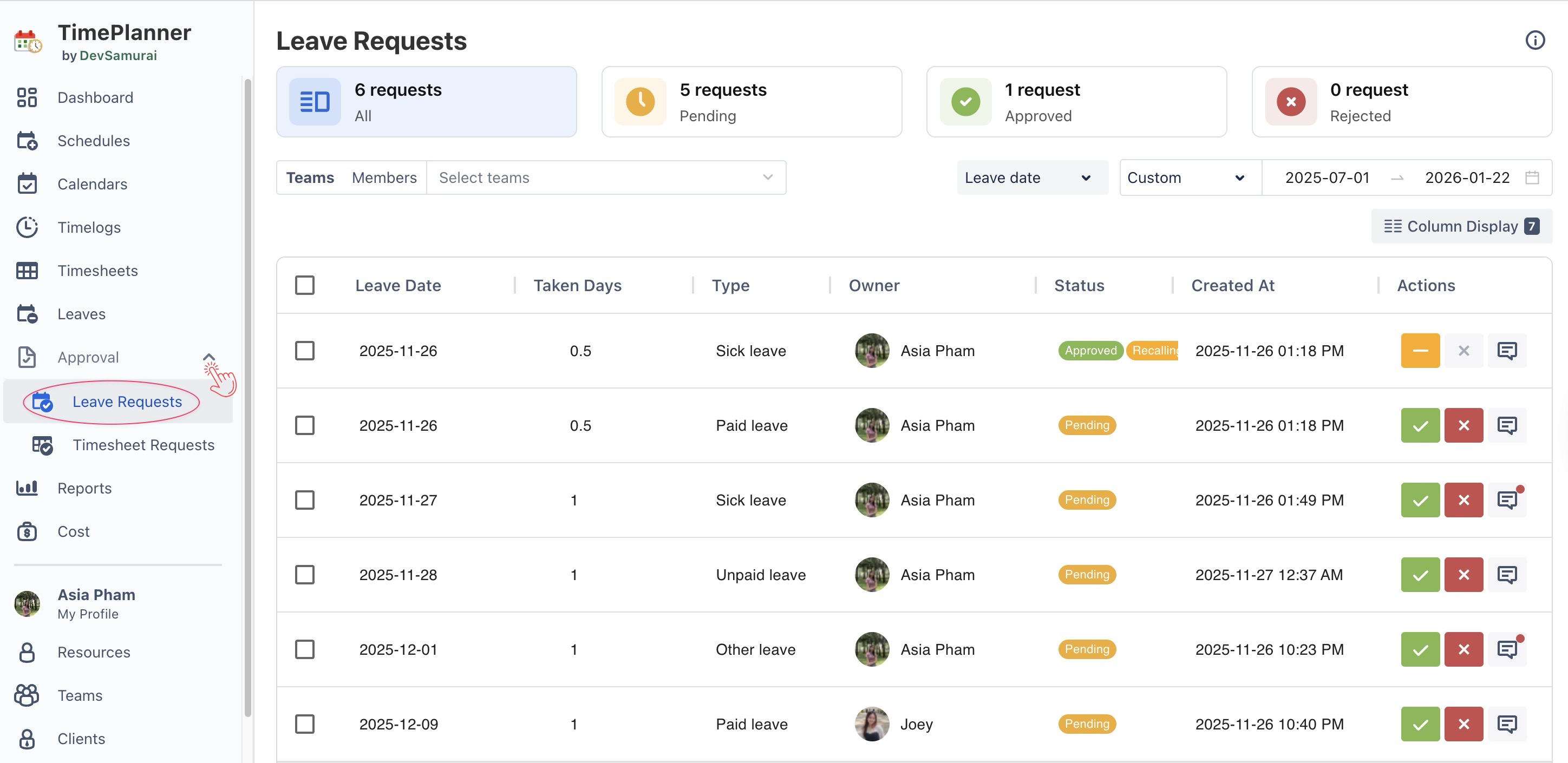1568x763 pixels.
Task: Expand the Leave date filter dropdown
Action: coord(1031,177)
